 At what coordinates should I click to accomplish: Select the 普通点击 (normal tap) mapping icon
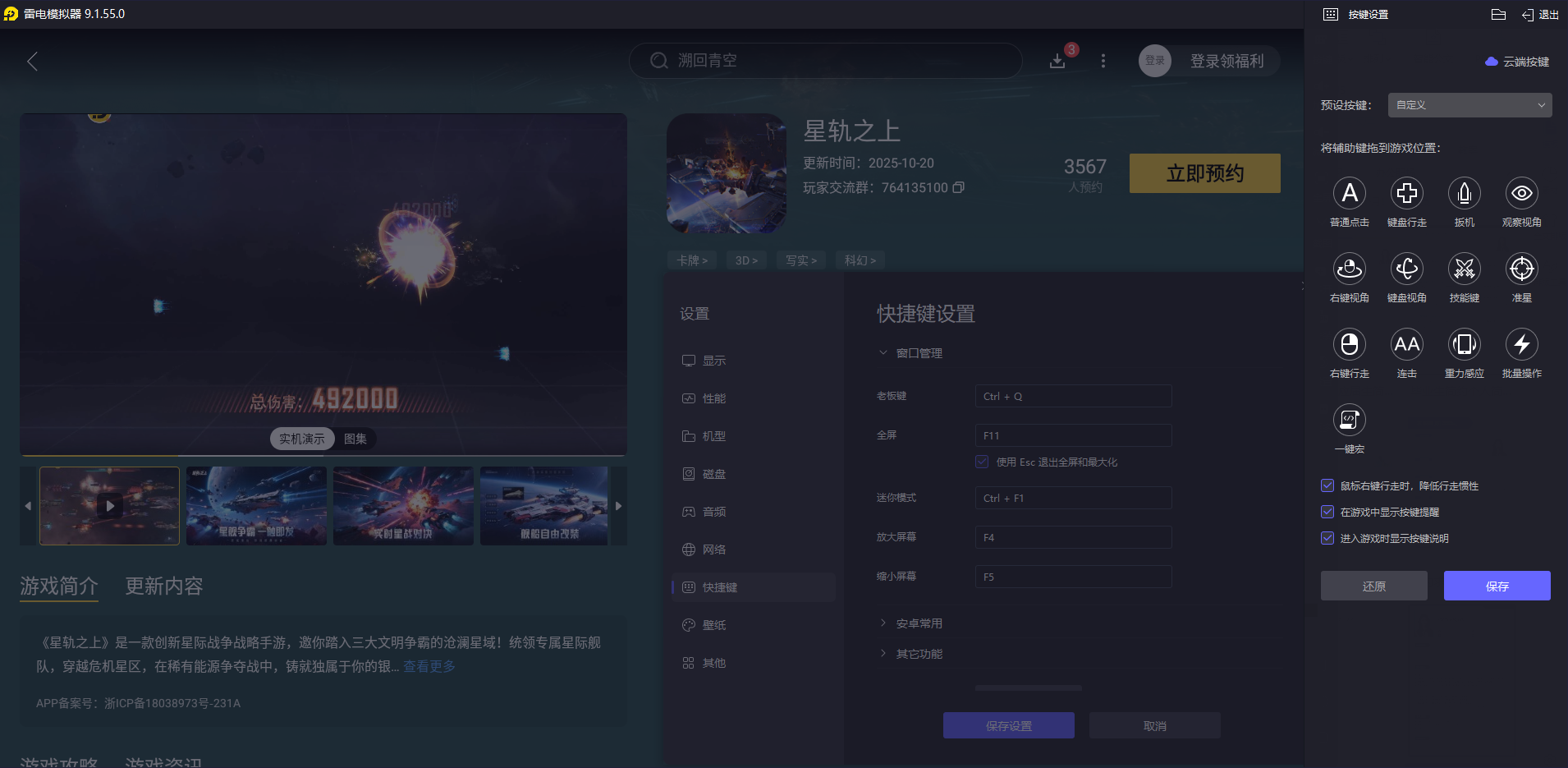(1350, 194)
